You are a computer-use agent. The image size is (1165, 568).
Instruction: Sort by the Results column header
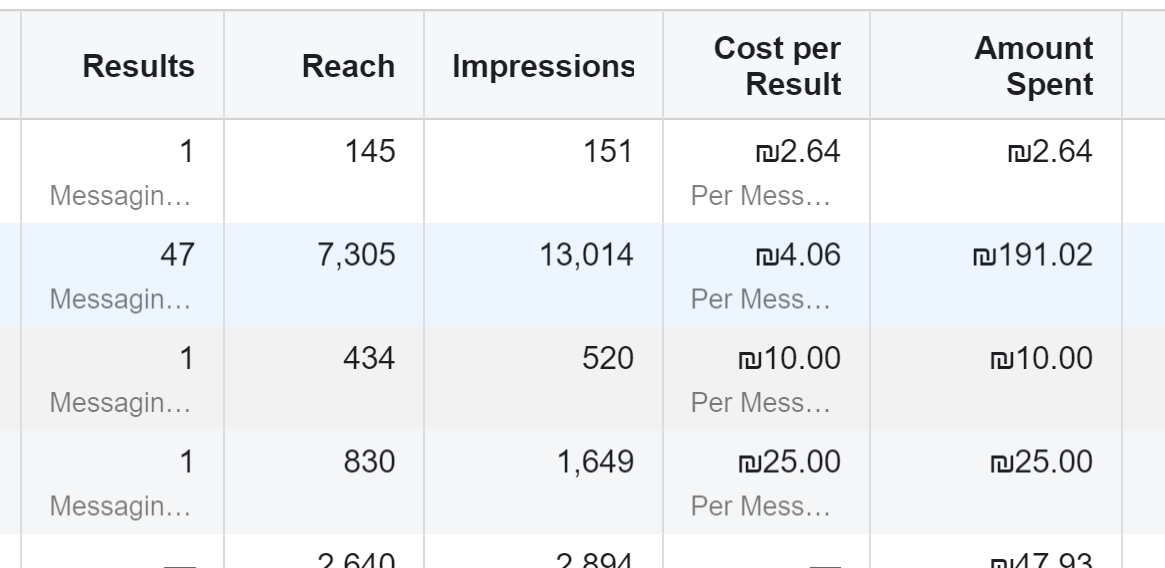(138, 66)
